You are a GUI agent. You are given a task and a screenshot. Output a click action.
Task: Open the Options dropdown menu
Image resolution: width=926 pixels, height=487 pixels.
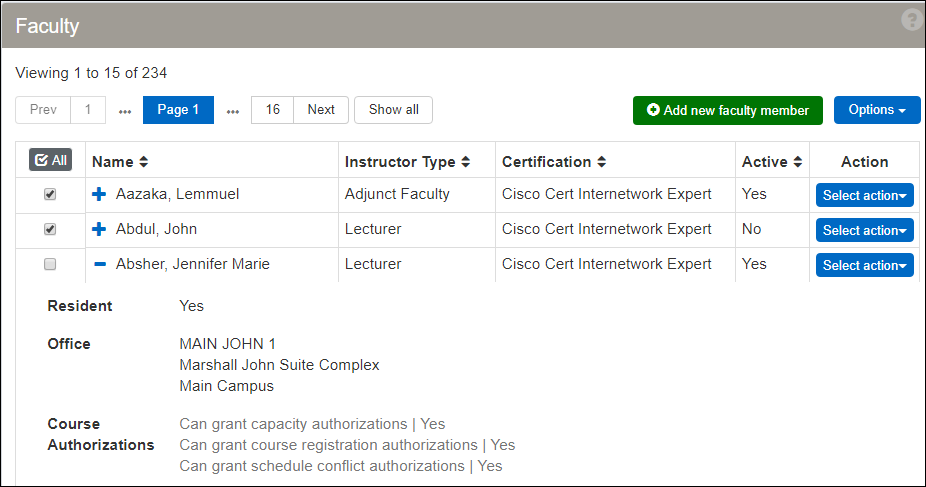tap(876, 110)
